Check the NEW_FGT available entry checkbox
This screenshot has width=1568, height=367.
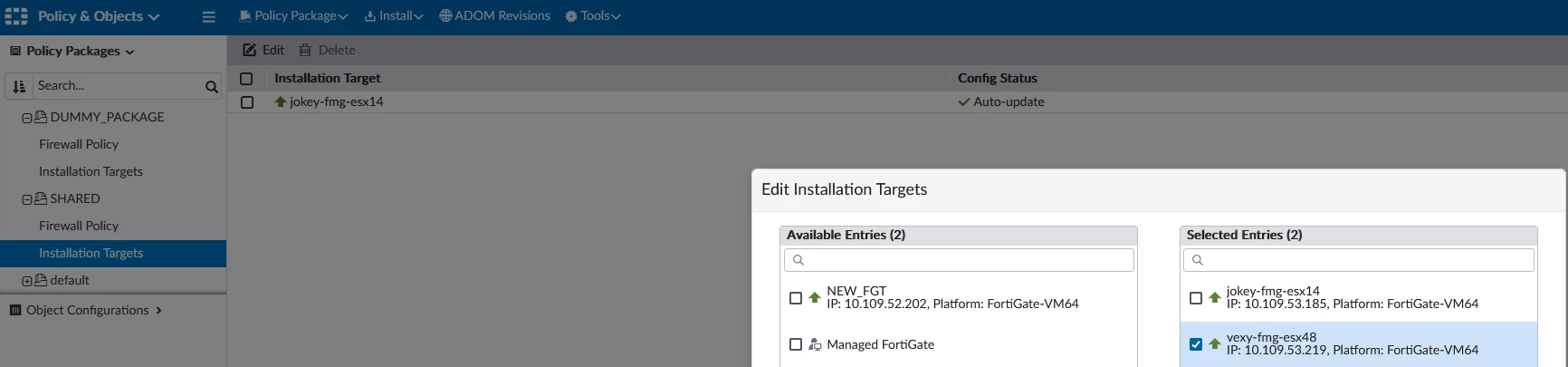(796, 298)
